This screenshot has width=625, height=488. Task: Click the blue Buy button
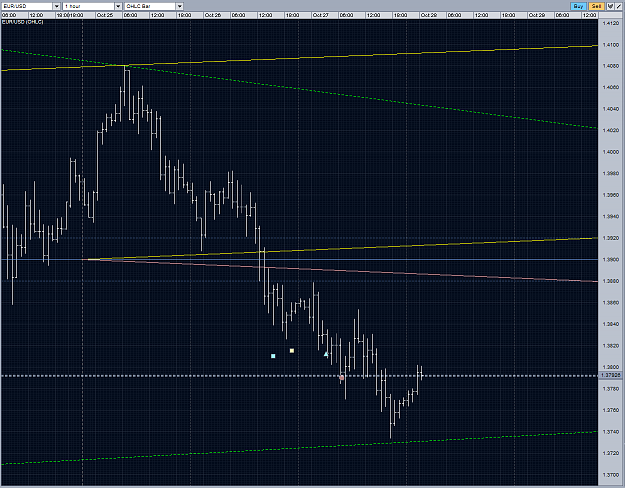[x=578, y=6]
